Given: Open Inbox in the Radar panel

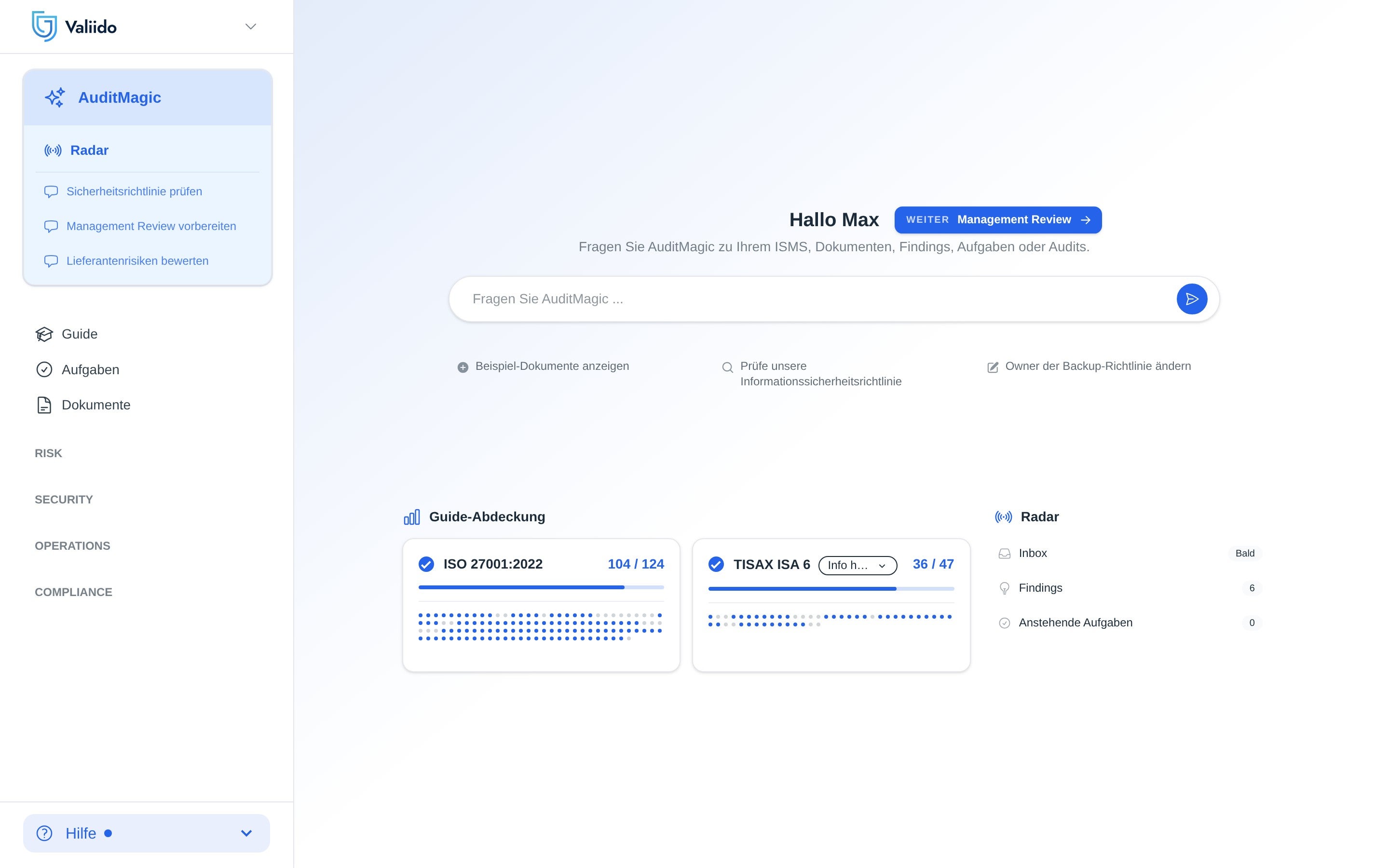Looking at the screenshot, I should coord(1033,554).
